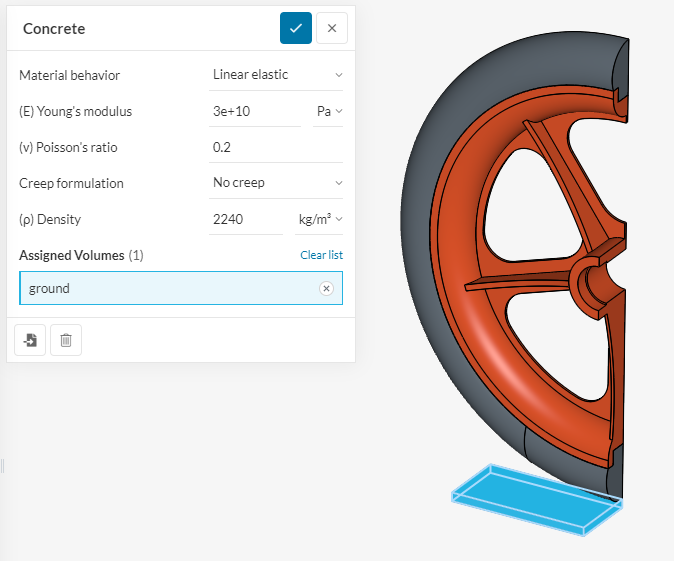Change the kg/m³ density unit dropdown
The image size is (674, 561).
320,219
